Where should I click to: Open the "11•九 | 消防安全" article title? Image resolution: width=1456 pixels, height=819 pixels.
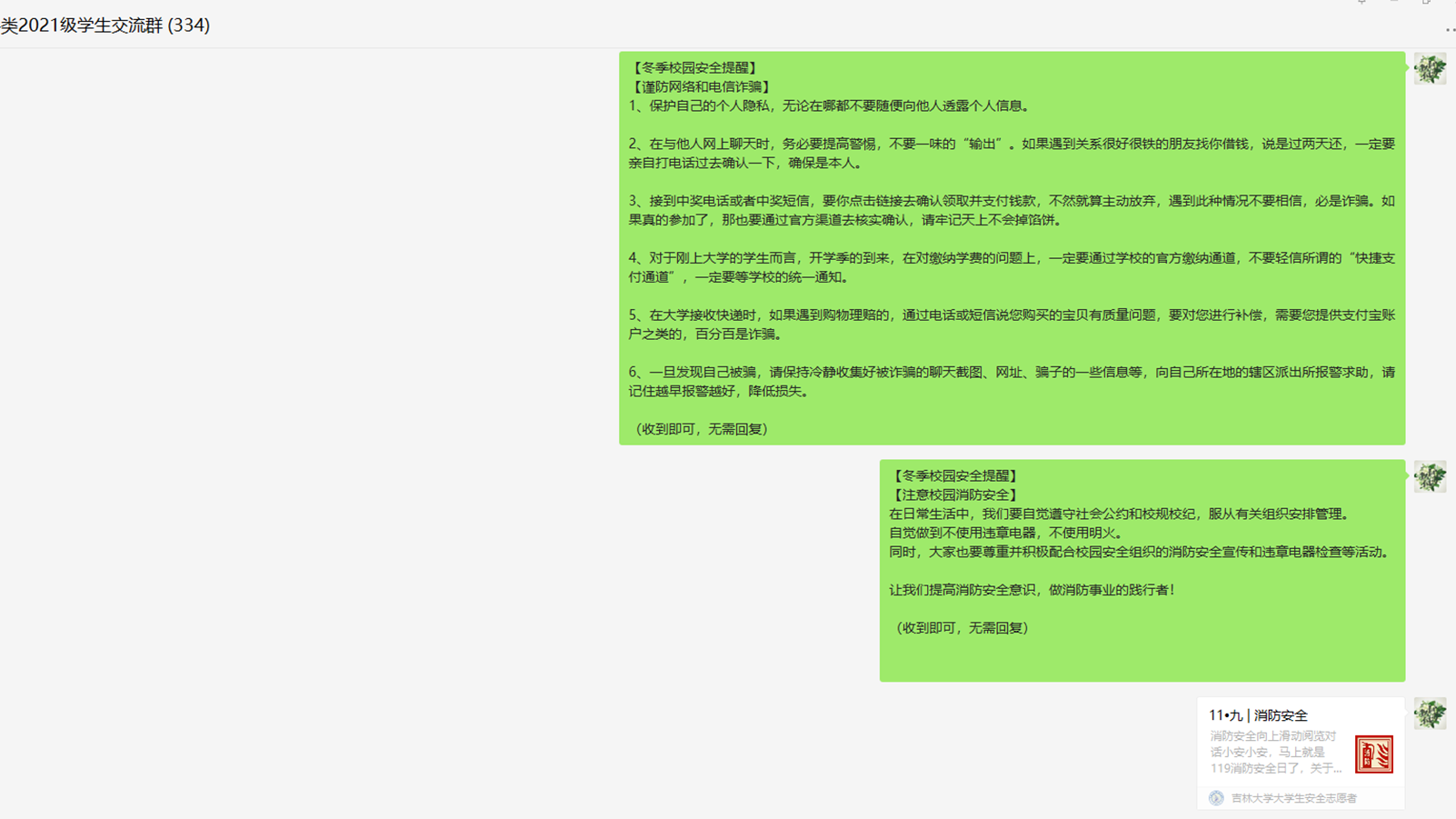tap(1258, 715)
